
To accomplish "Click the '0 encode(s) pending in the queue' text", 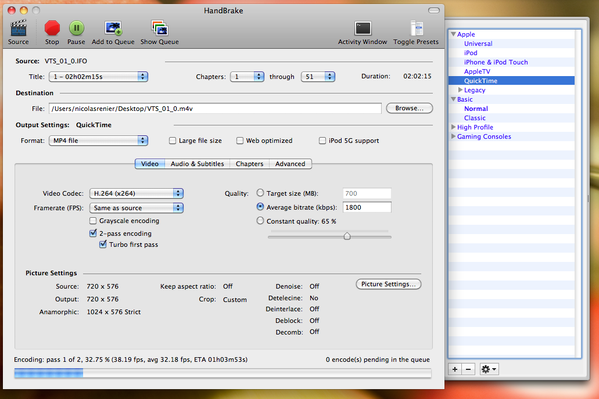I will 377,360.
